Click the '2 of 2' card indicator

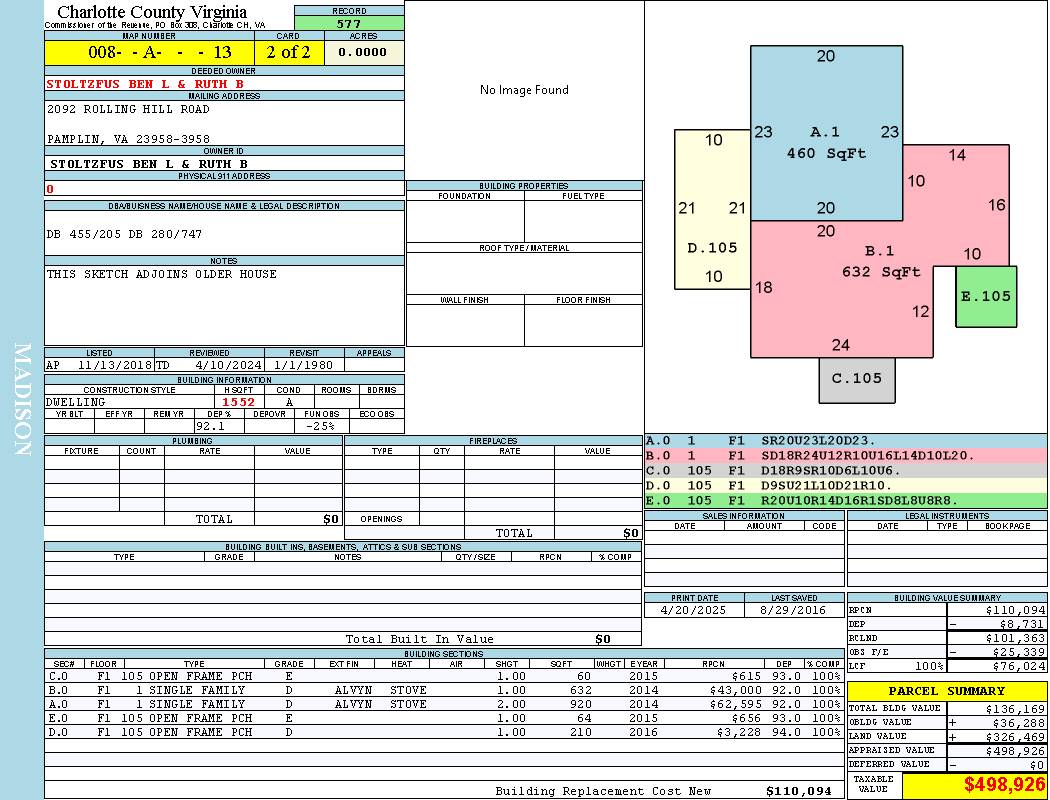pyautogui.click(x=288, y=52)
